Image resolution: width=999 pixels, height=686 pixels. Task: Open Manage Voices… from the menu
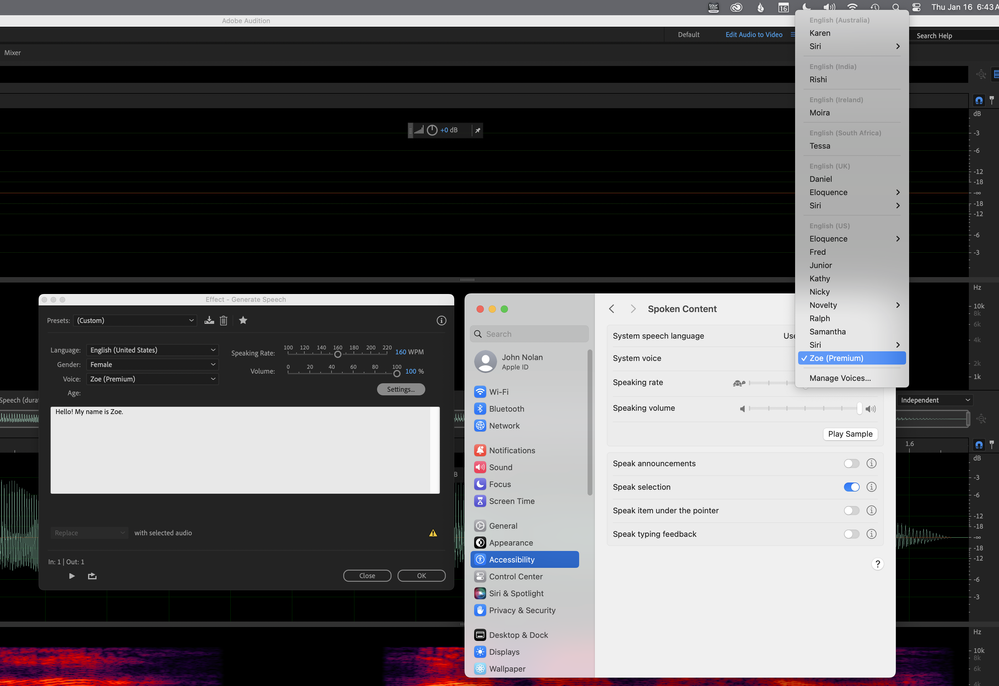(x=852, y=378)
